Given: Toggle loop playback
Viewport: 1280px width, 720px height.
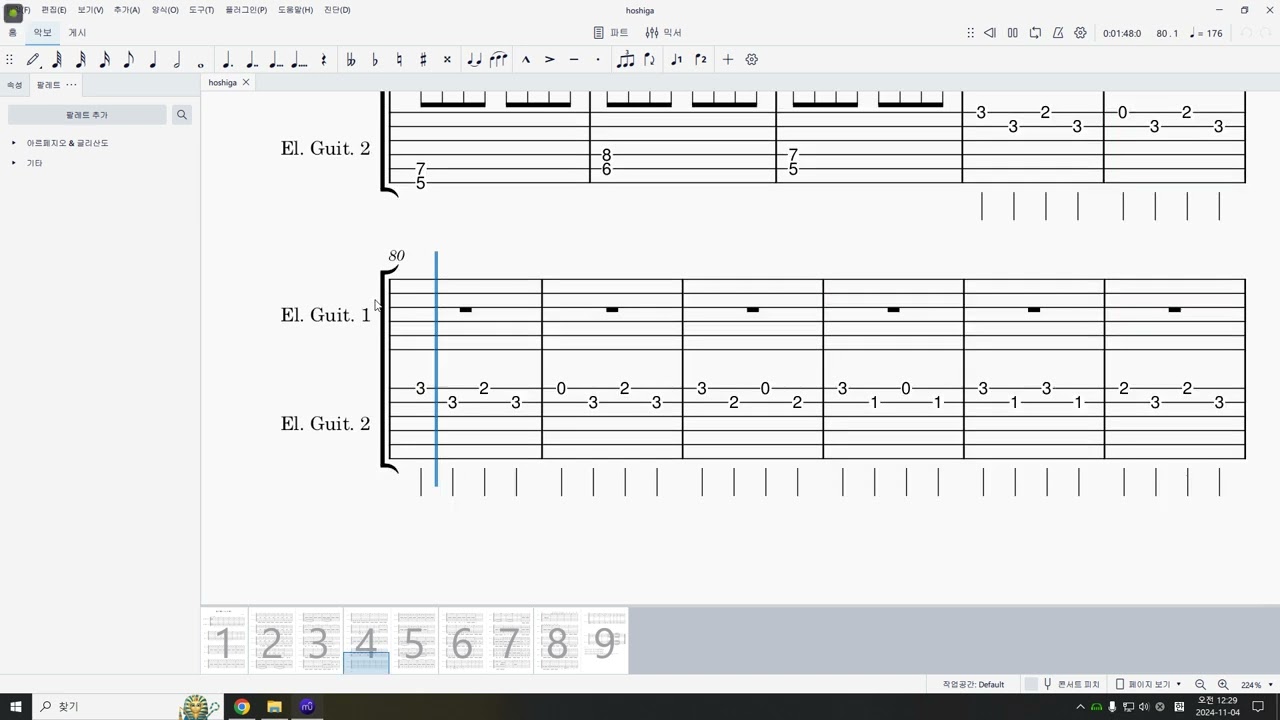Looking at the screenshot, I should [x=1035, y=33].
